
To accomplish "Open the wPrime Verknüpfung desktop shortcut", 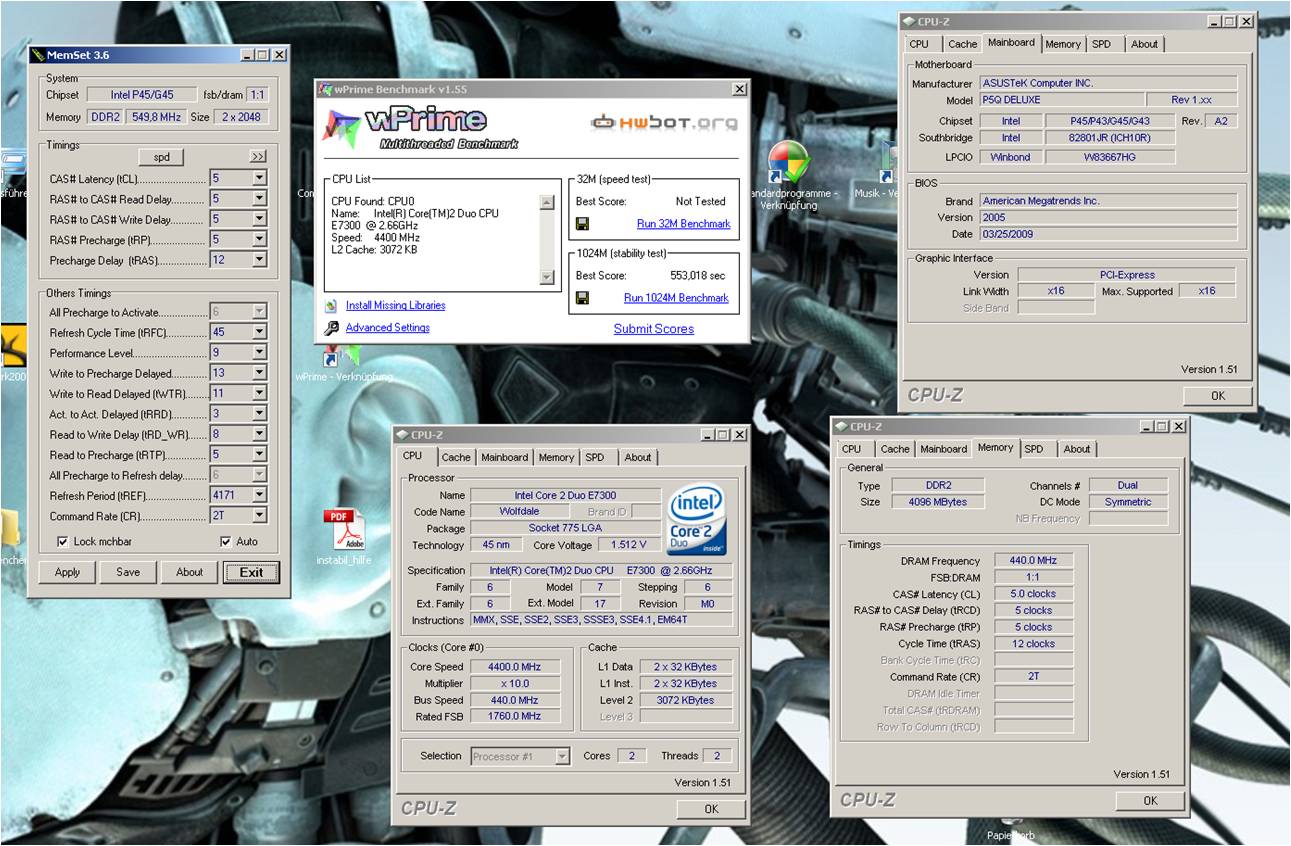I will click(x=343, y=360).
